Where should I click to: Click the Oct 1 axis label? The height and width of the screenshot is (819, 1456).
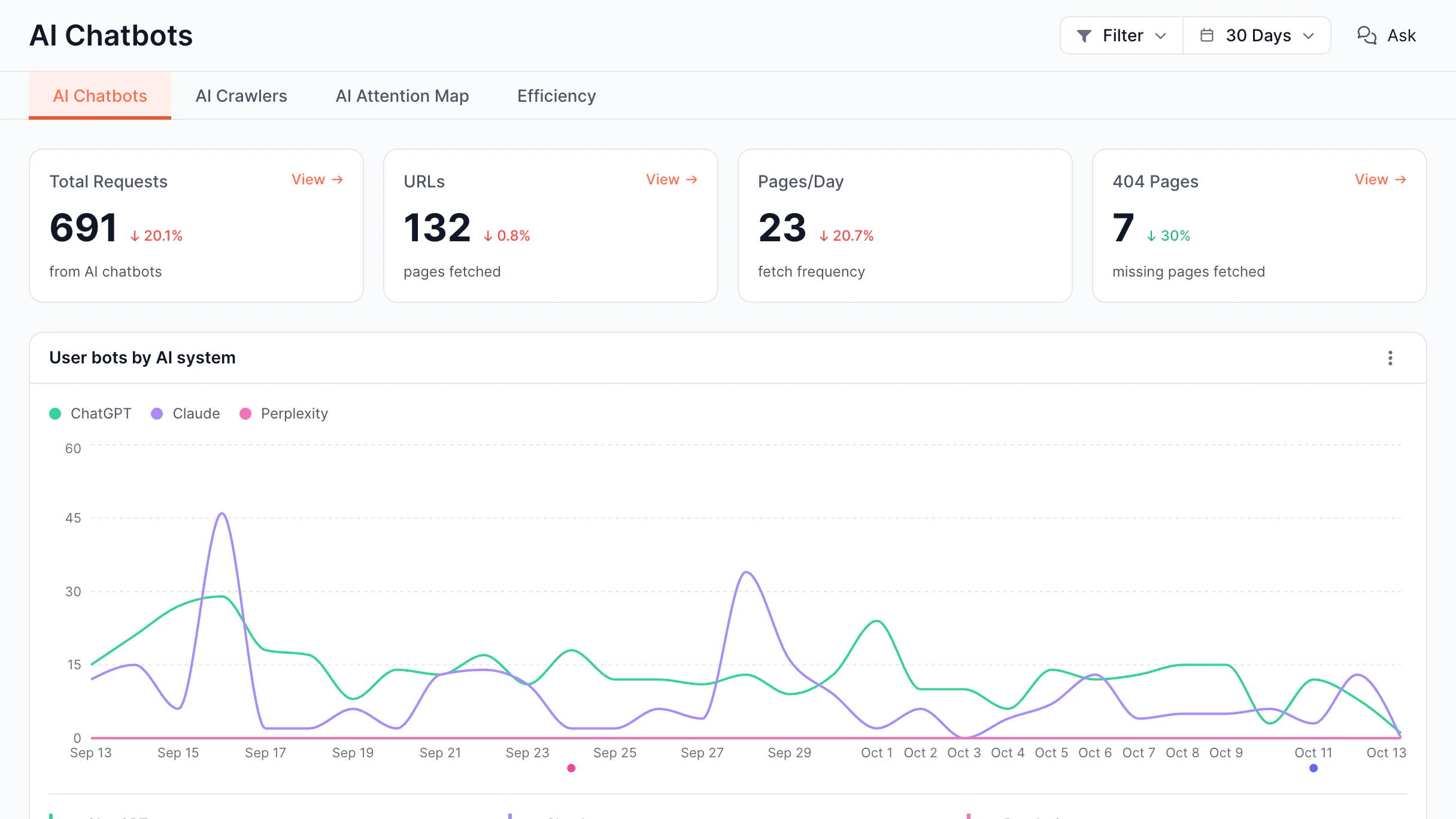(877, 753)
